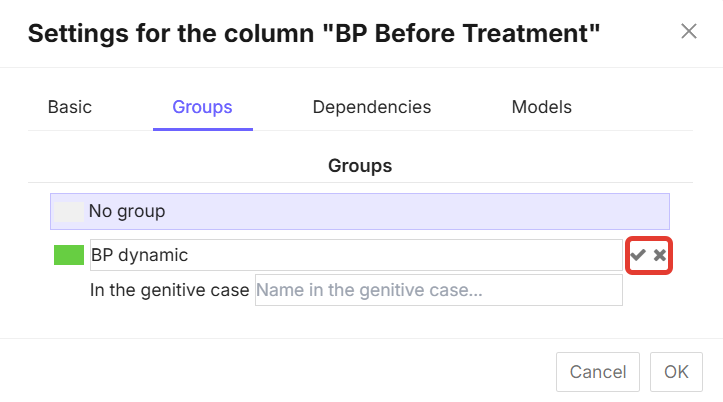Go to the Models tab
Viewport: 723px width, 402px height.
click(541, 107)
